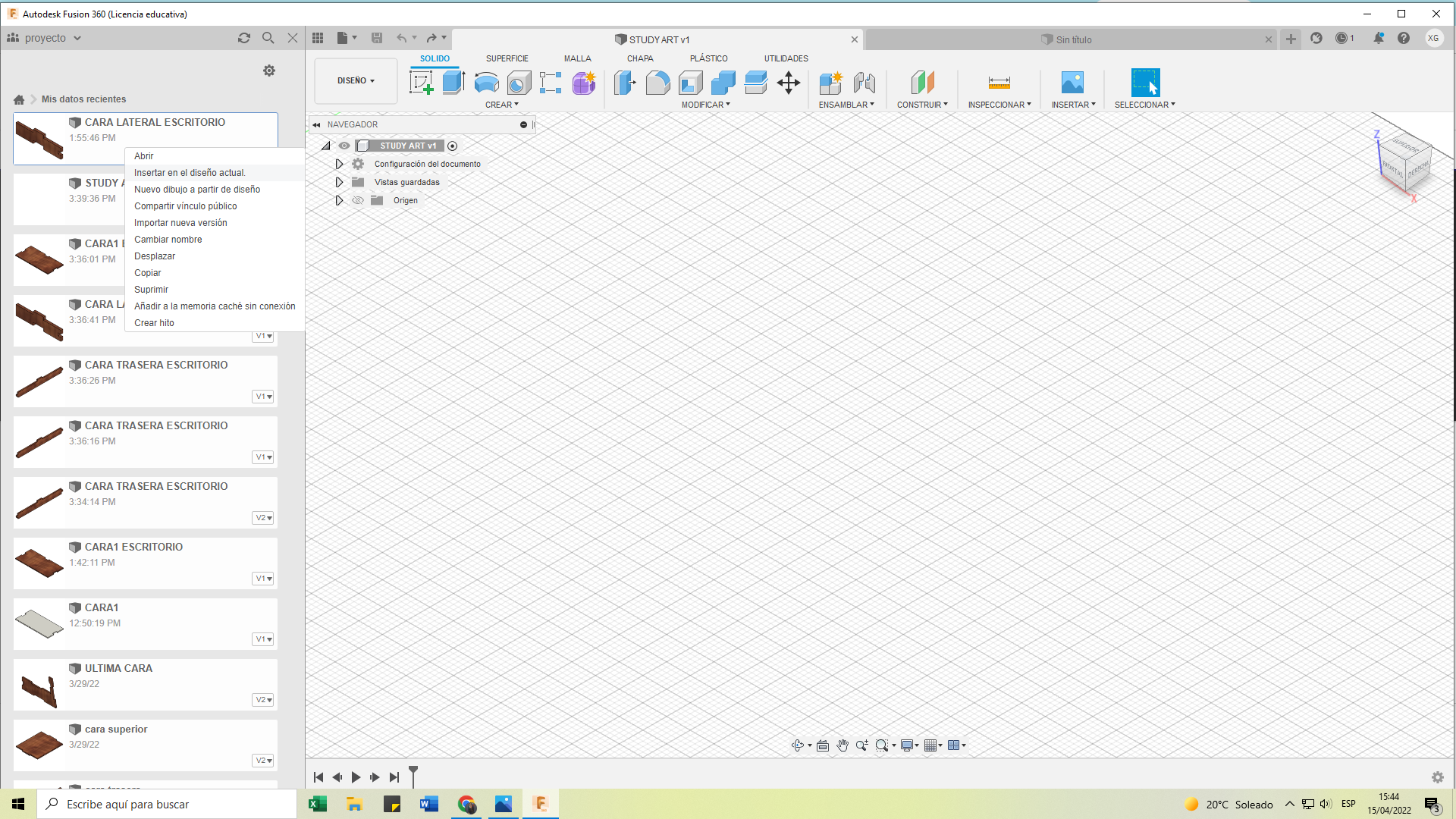Image resolution: width=1456 pixels, height=819 pixels.
Task: Expand Configuración del documento node
Action: (x=339, y=164)
